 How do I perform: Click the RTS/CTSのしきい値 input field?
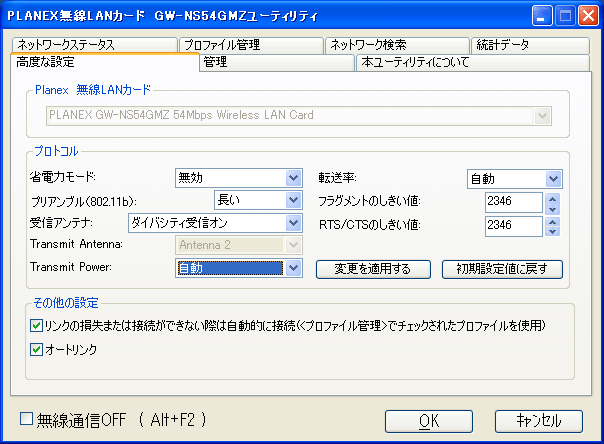513,226
